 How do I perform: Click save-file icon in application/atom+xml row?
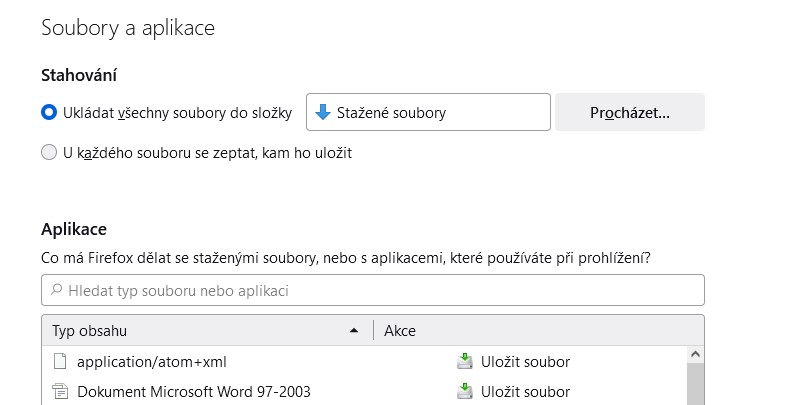[x=464, y=361]
